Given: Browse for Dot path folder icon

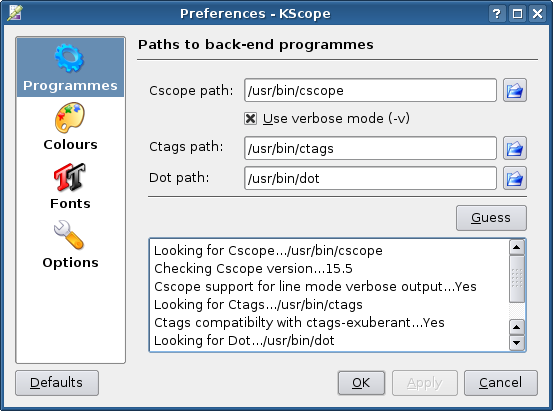Looking at the screenshot, I should (515, 178).
